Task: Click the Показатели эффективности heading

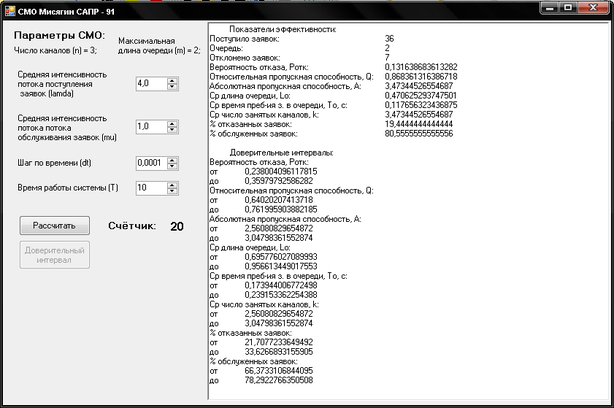Action: tap(282, 29)
